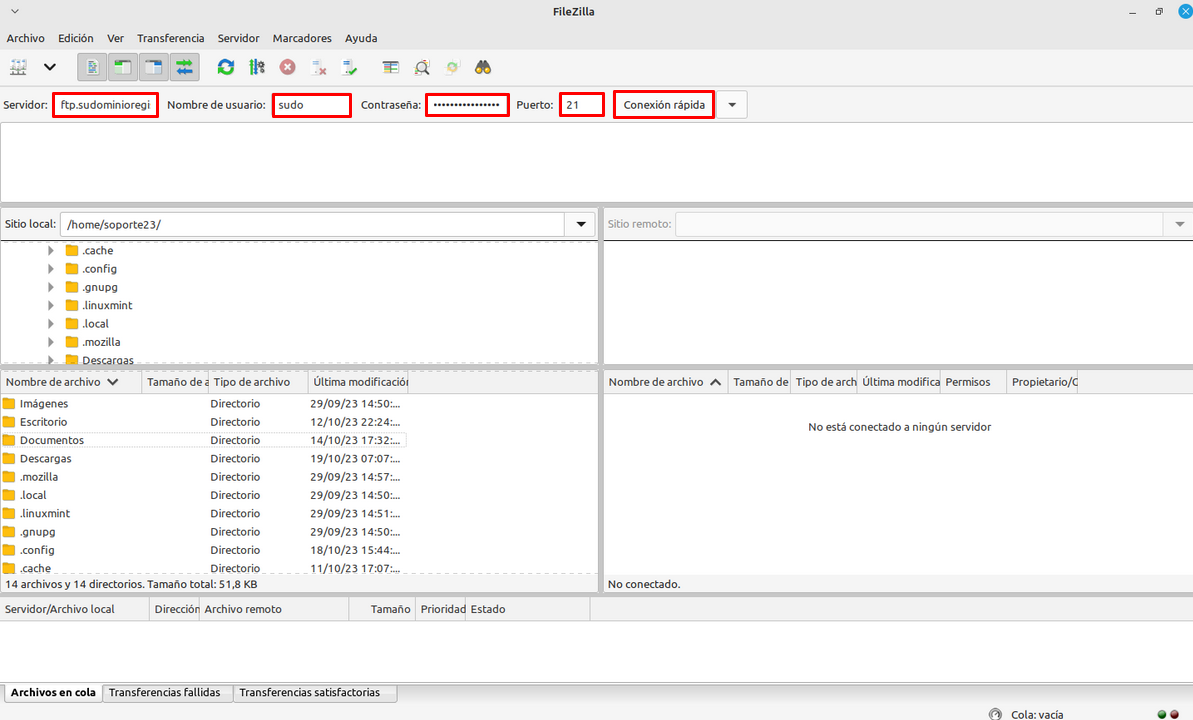Click the Sitio local path field

pyautogui.click(x=313, y=225)
